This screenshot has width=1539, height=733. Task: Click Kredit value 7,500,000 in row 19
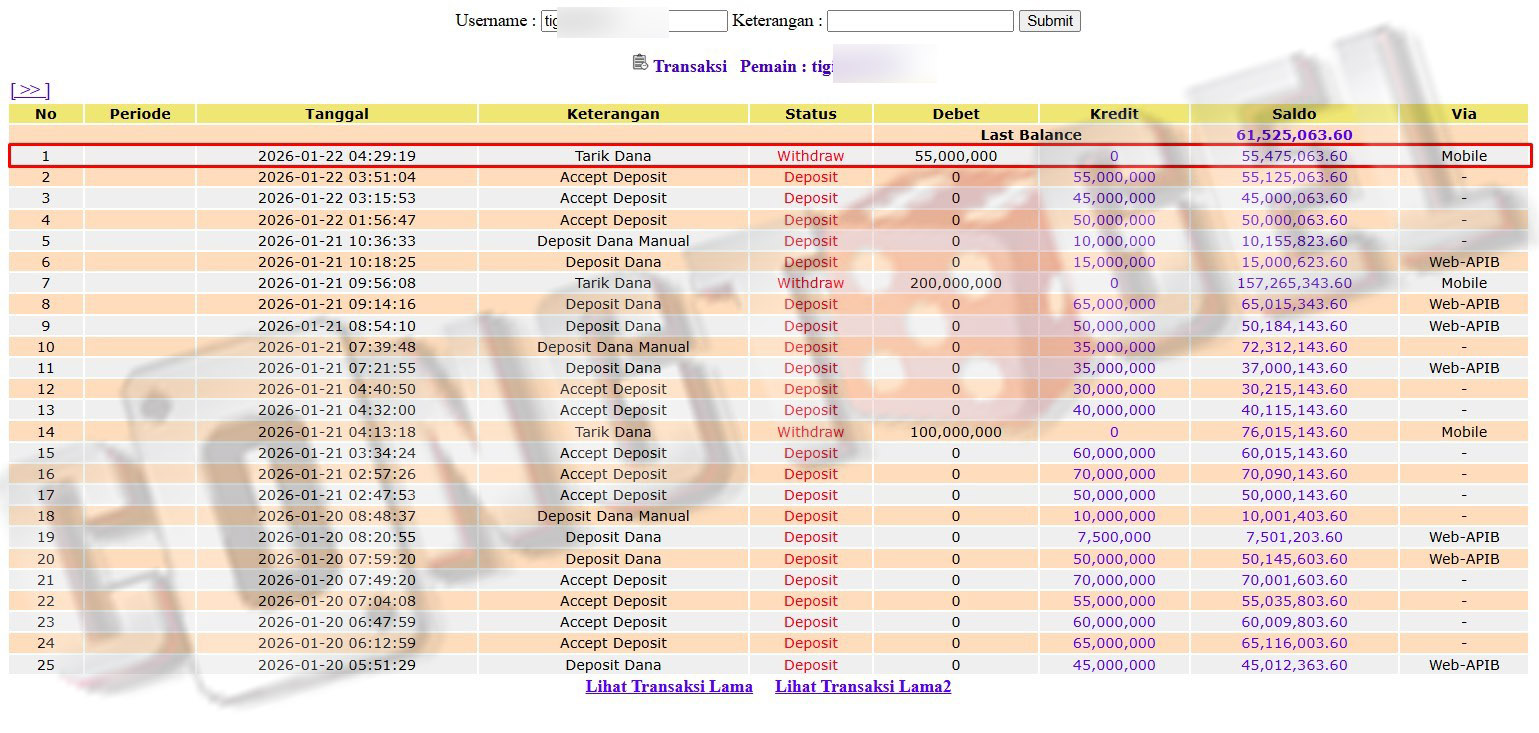1113,537
